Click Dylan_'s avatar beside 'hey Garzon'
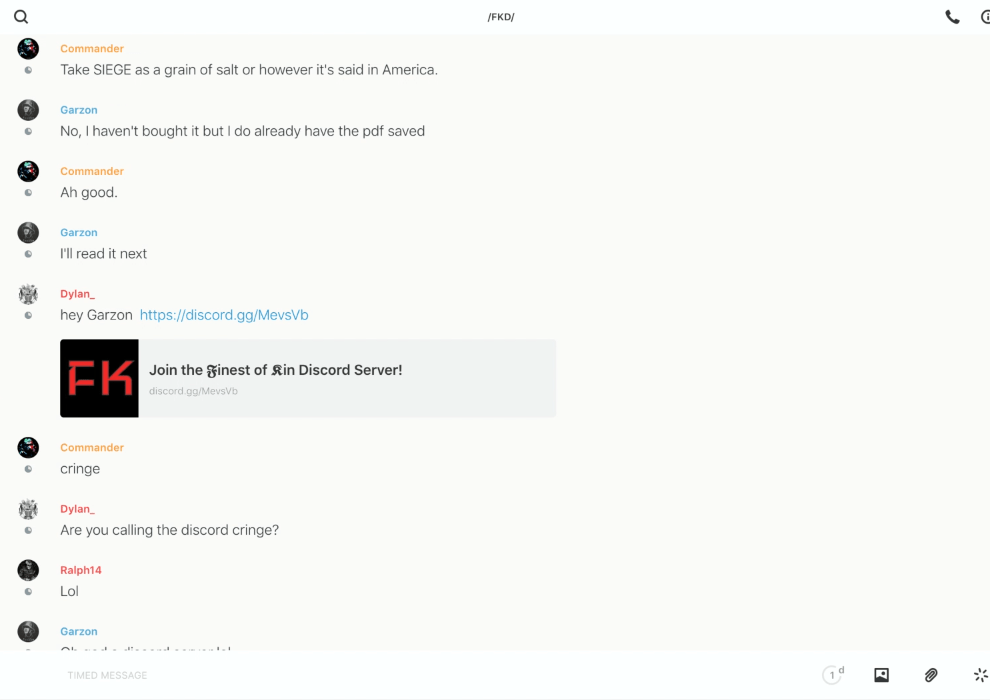This screenshot has height=700, width=990. tap(28, 294)
